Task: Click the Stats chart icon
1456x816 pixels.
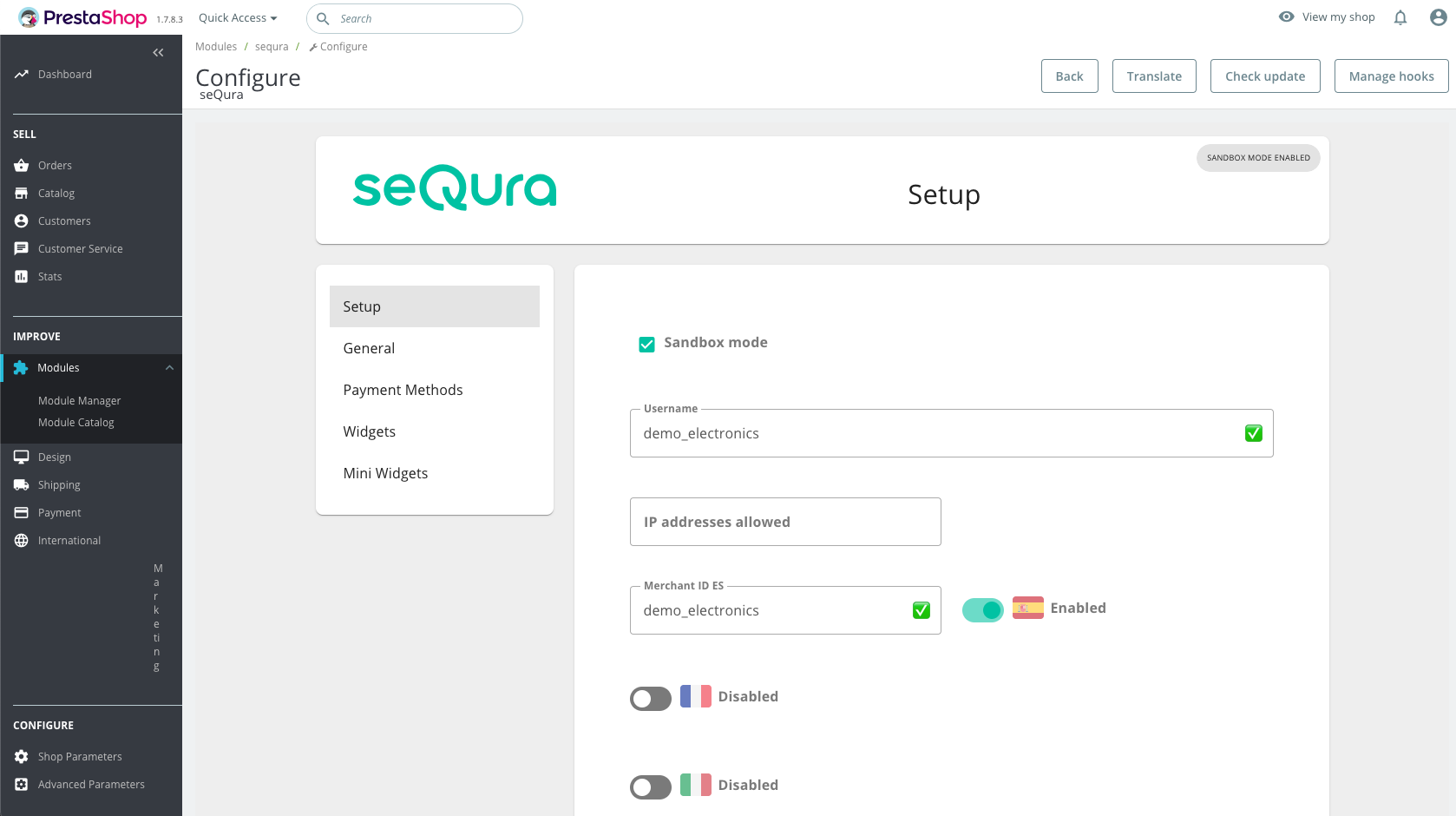Action: pos(22,276)
